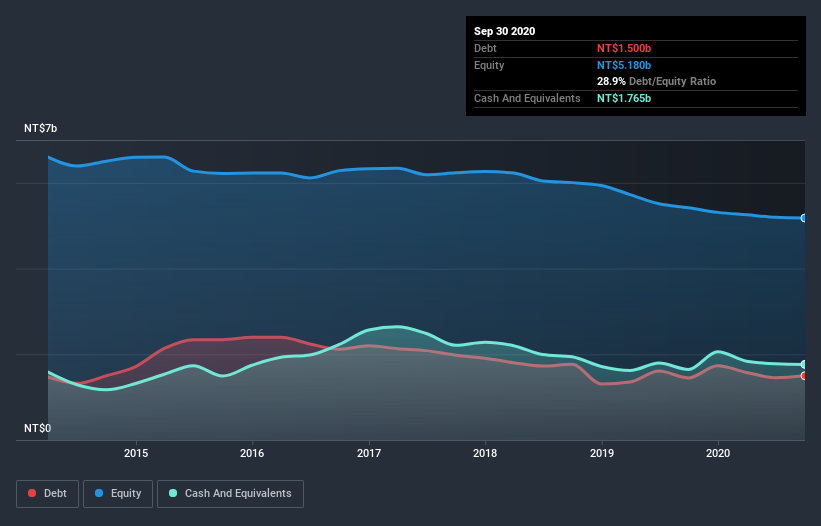Click Cash And Equivalents tooltip label

point(527,98)
